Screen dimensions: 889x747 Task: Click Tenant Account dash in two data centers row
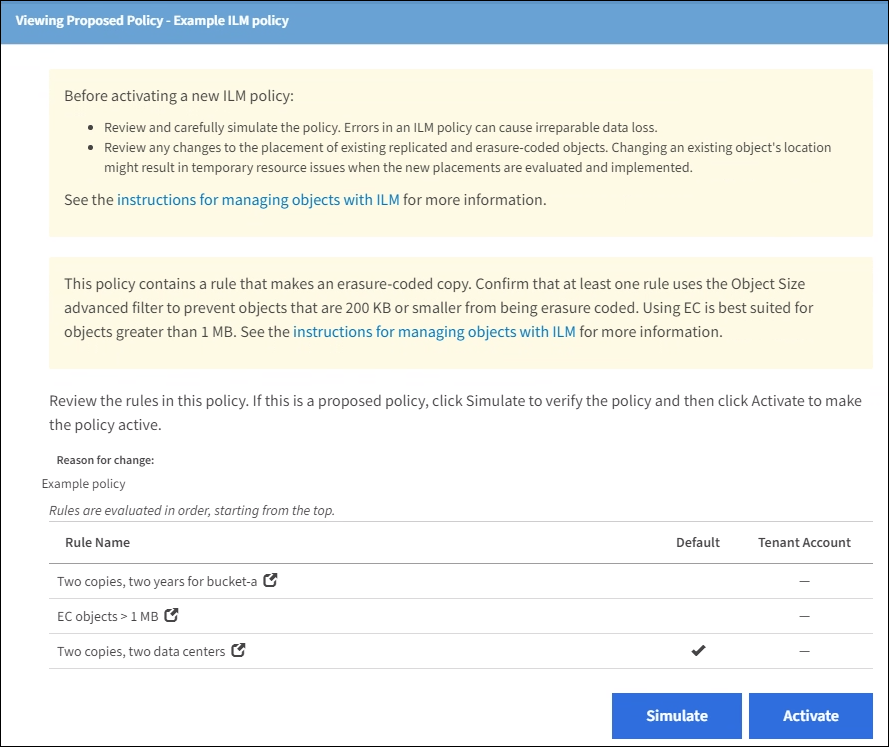tap(804, 651)
